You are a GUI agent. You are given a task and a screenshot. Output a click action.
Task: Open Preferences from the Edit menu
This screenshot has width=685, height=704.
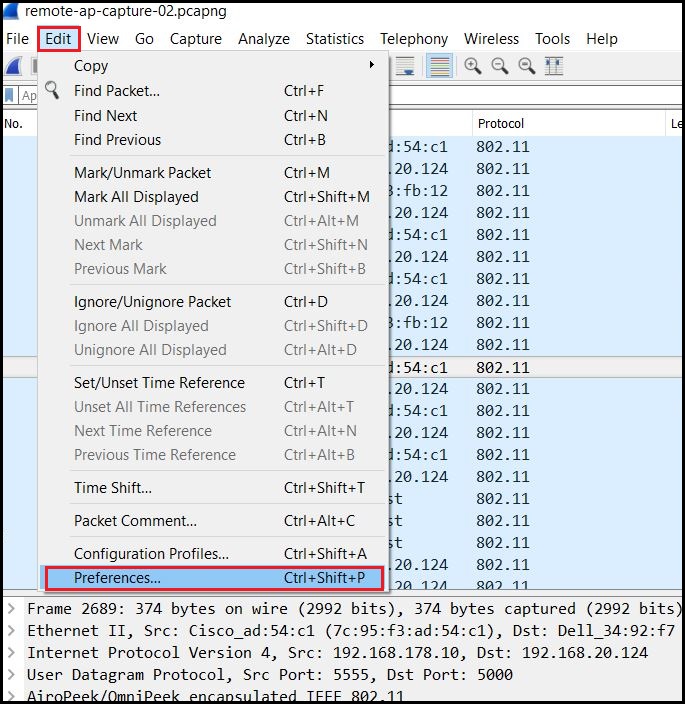pos(211,578)
